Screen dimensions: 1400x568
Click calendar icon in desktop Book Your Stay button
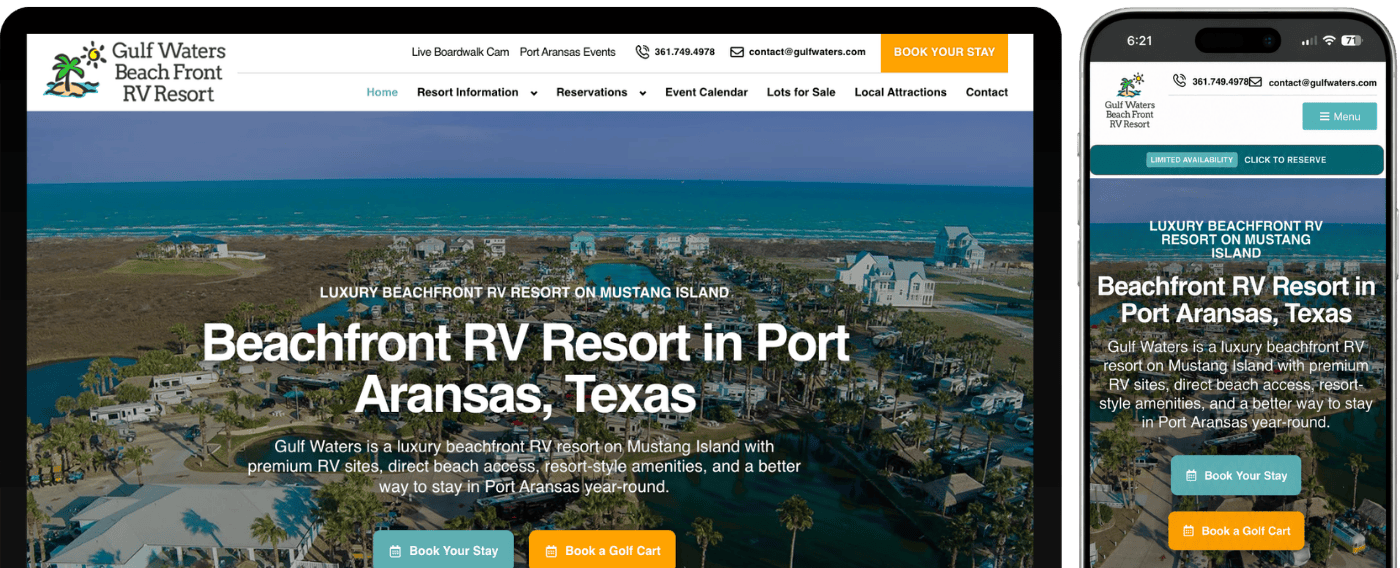[395, 551]
